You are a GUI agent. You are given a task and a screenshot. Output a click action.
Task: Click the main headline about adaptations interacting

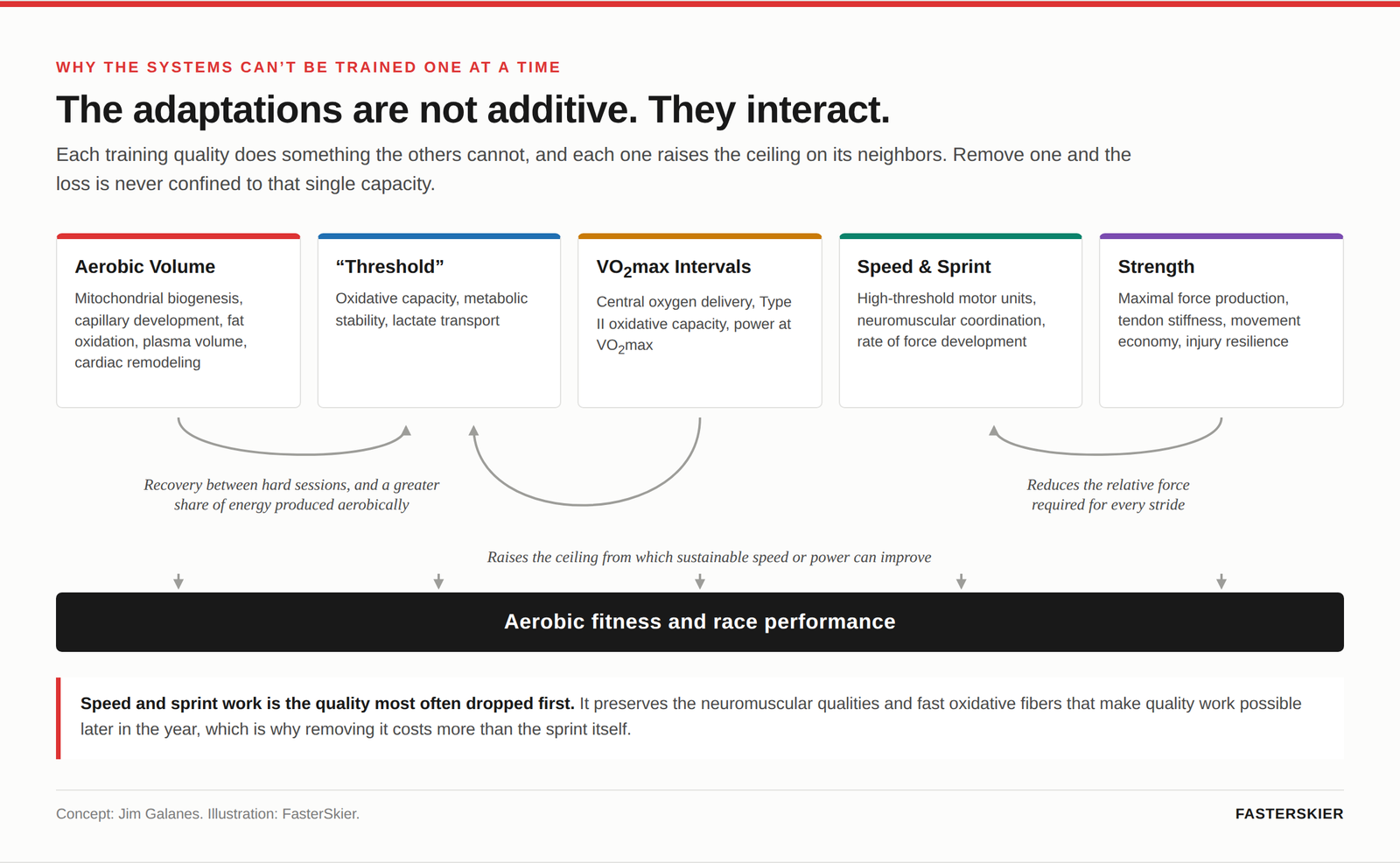click(x=472, y=110)
